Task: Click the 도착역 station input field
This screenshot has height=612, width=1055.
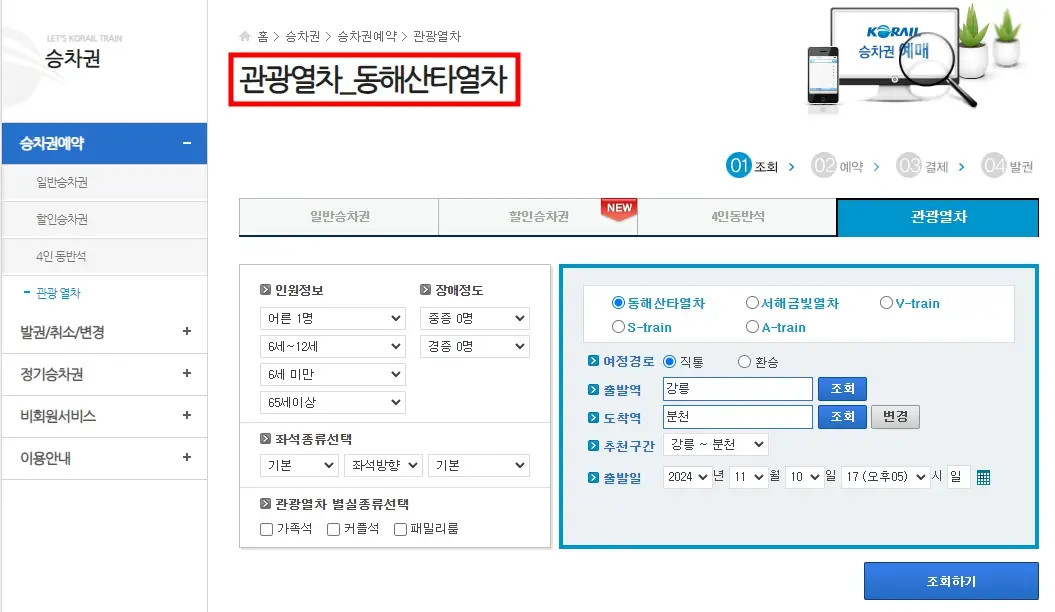Action: click(x=737, y=416)
